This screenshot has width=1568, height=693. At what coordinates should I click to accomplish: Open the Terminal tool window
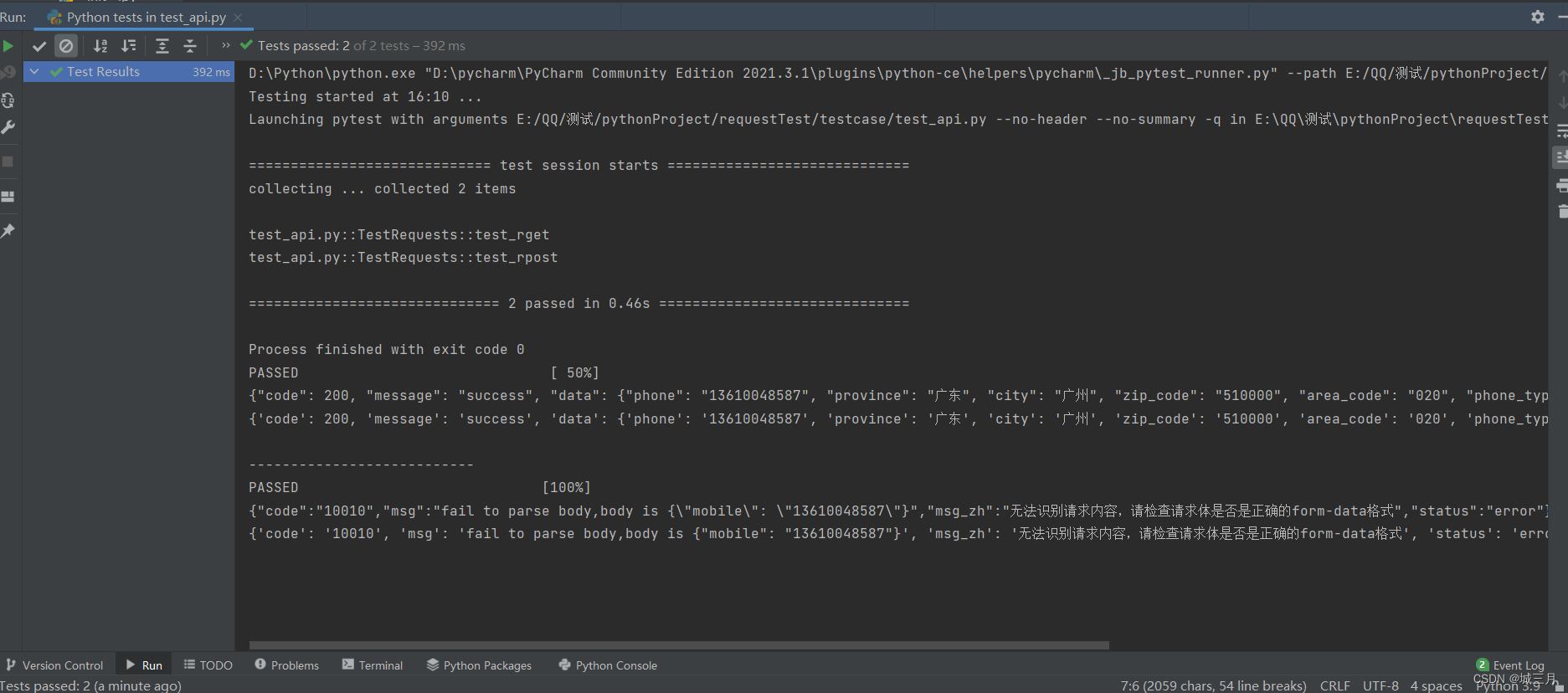pos(373,665)
